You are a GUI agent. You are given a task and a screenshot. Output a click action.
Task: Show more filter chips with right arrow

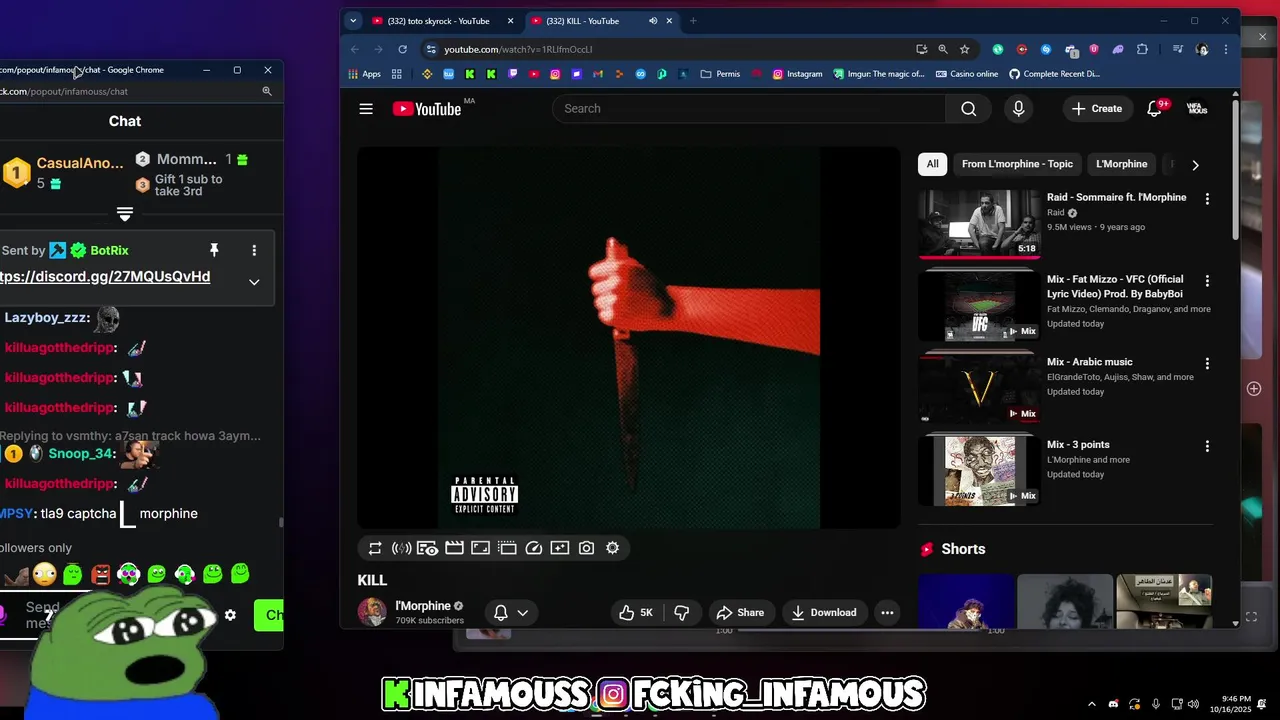[1195, 165]
